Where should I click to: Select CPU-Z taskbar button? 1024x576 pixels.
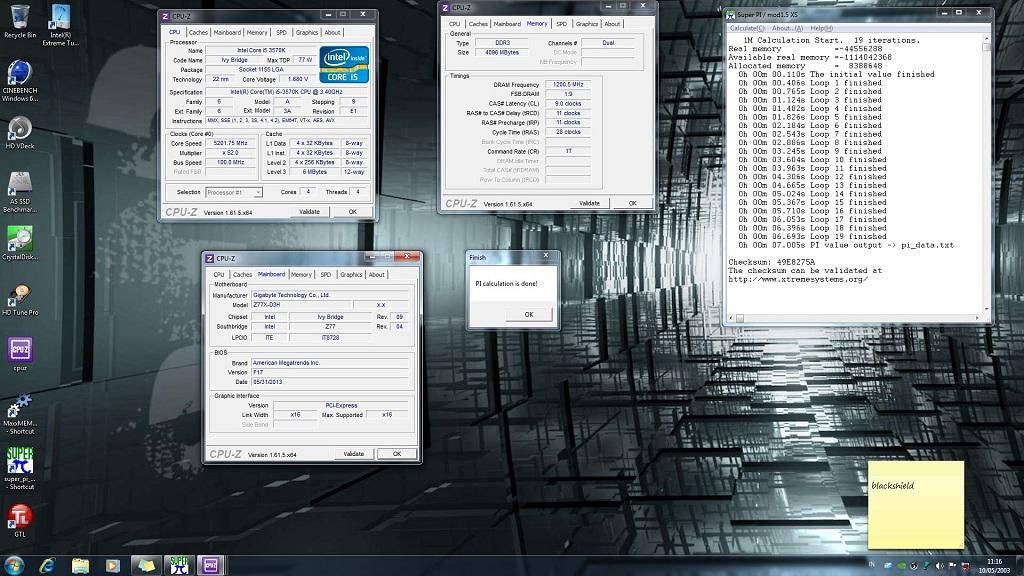pyautogui.click(x=211, y=566)
